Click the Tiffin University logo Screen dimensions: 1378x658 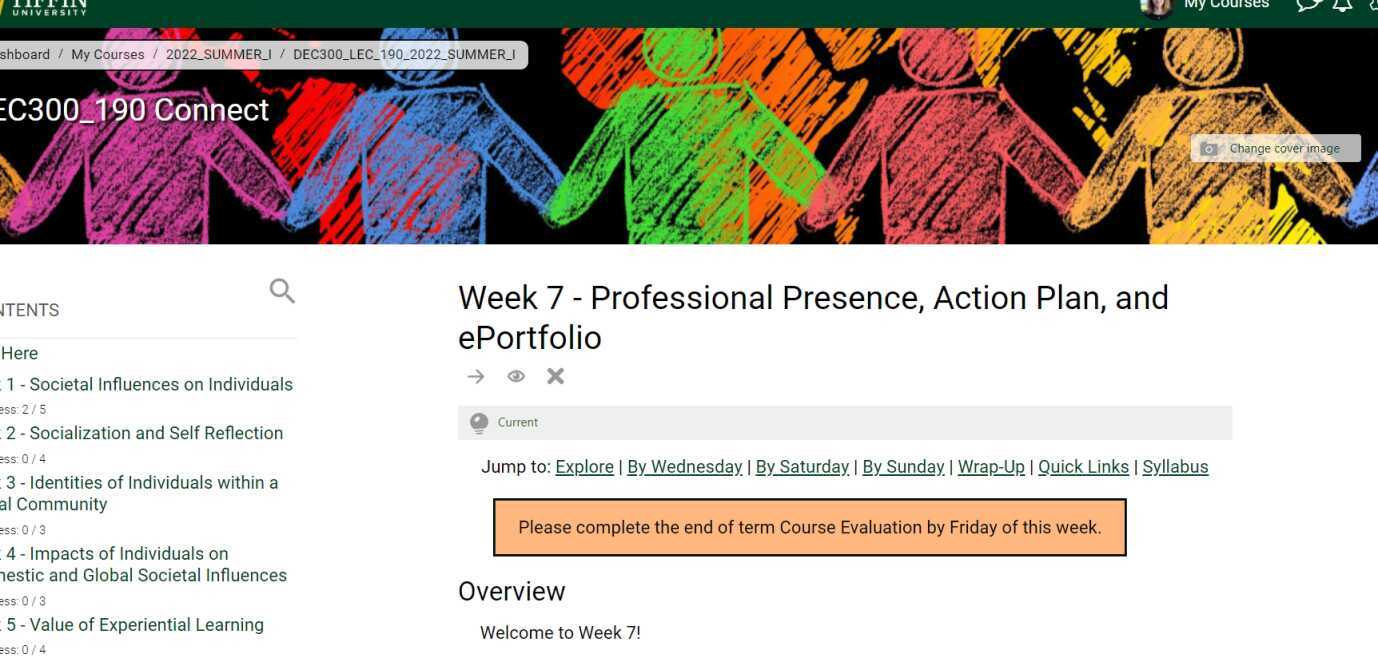(45, 6)
